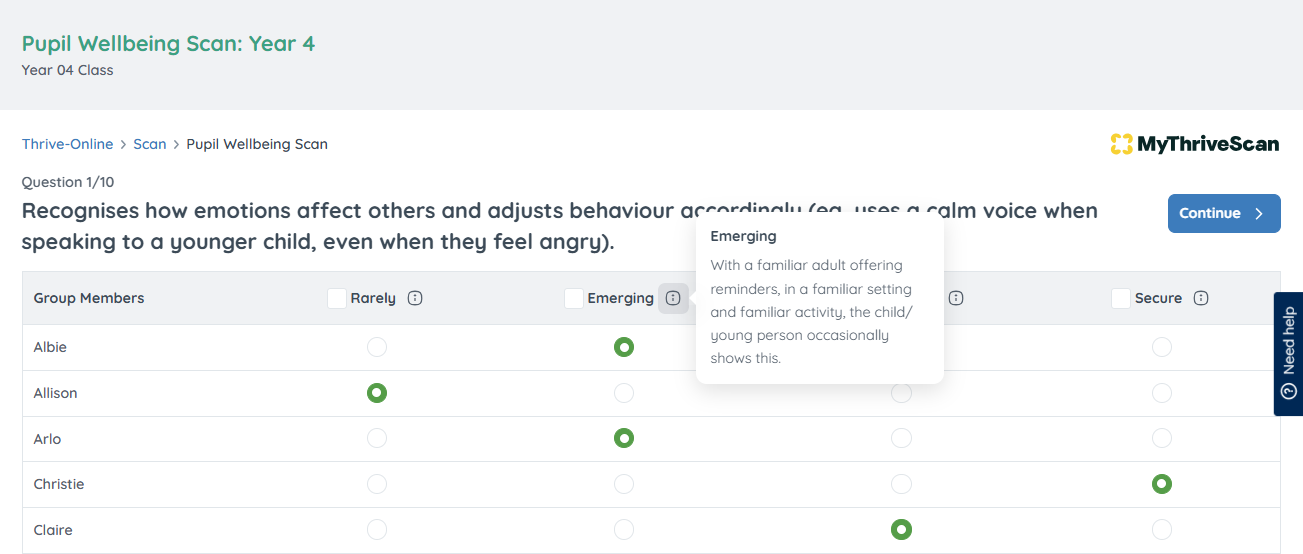The width and height of the screenshot is (1303, 554).
Task: Open Thrive-Online breadcrumb link
Action: pyautogui.click(x=68, y=144)
